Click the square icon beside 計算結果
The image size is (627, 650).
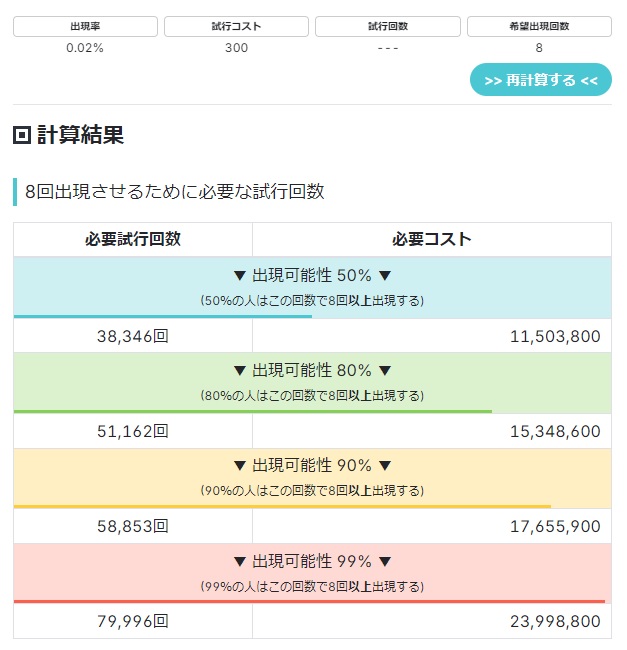[22, 136]
